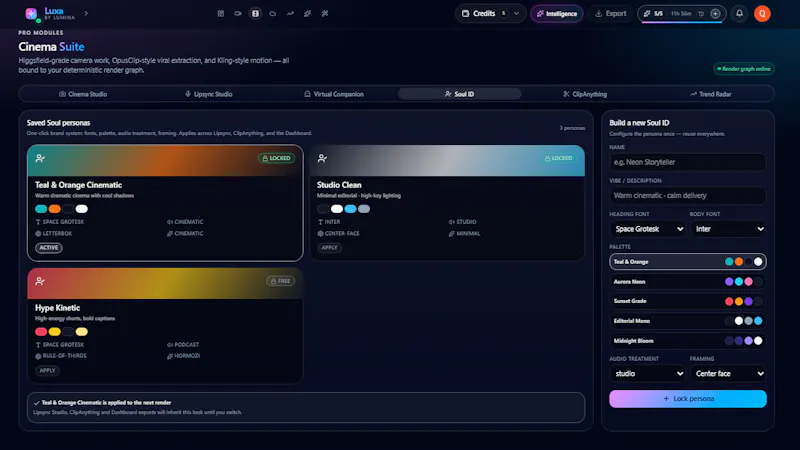This screenshot has height=450, width=800.
Task: Click the blue swatch on Studio Clean card
Action: pos(350,209)
